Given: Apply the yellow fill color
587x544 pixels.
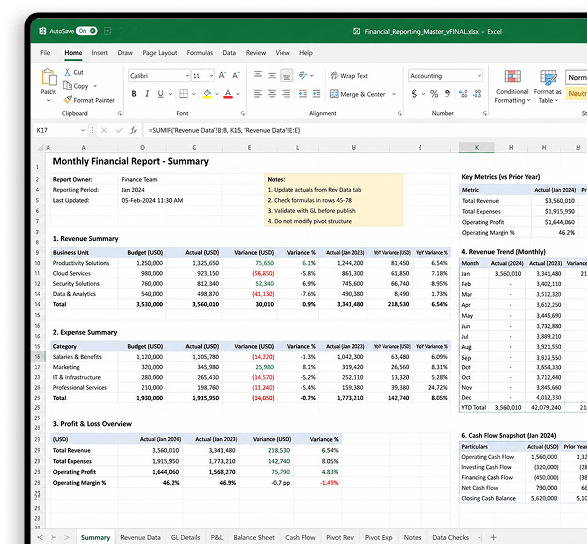Looking at the screenshot, I should click(x=207, y=94).
